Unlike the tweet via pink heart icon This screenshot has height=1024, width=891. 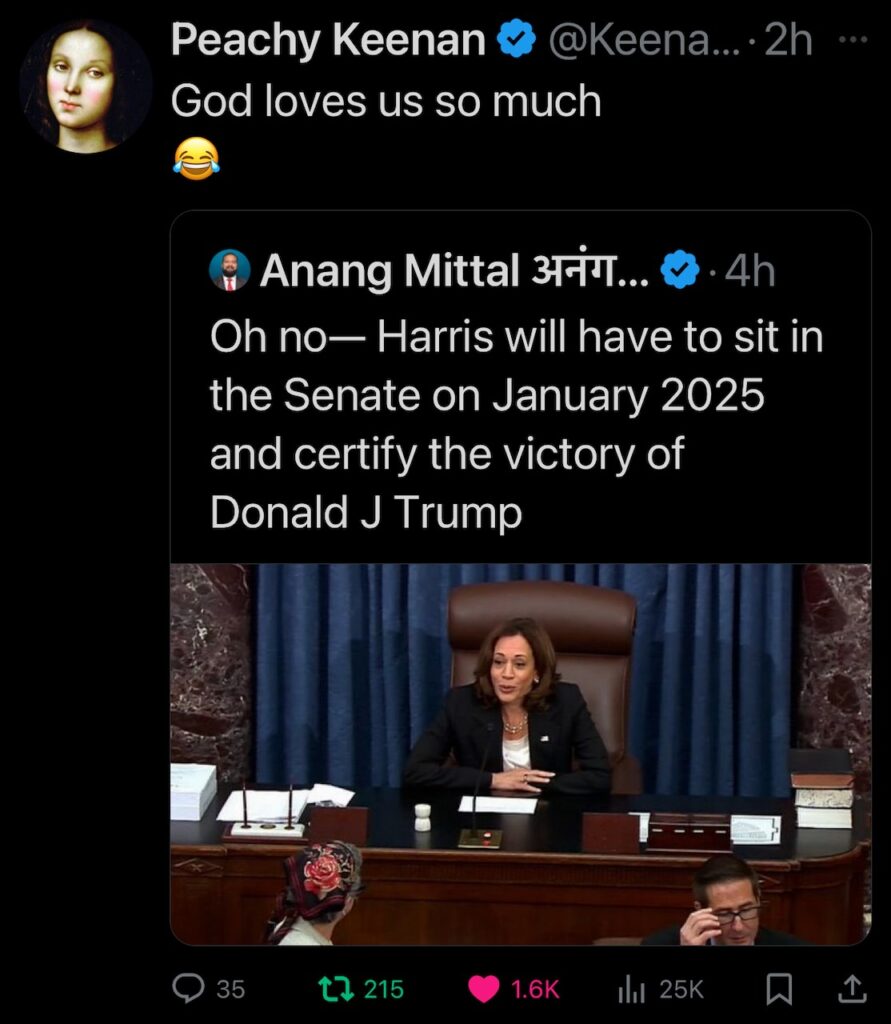[x=484, y=989]
